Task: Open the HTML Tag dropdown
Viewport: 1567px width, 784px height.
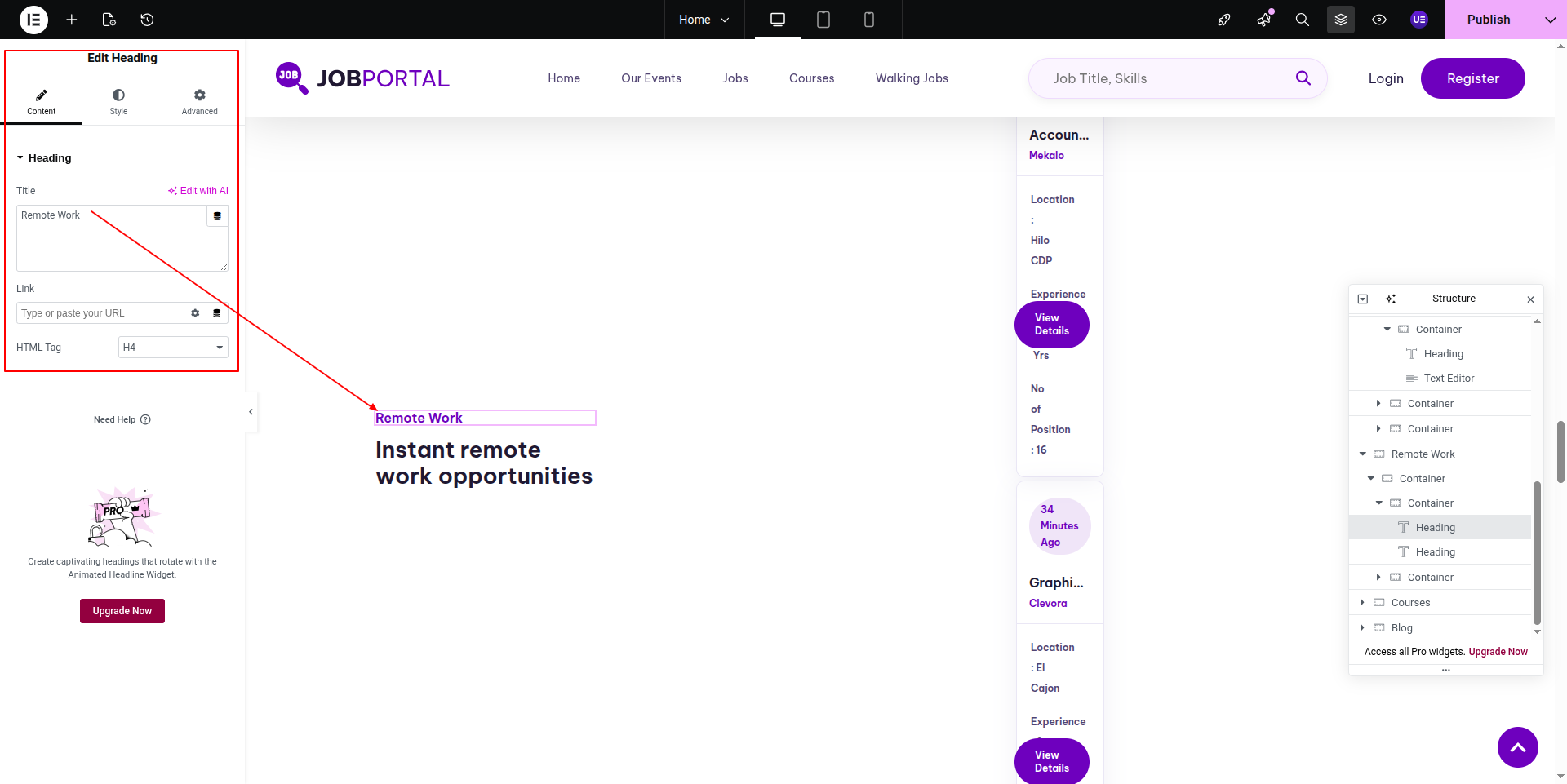Action: tap(173, 348)
